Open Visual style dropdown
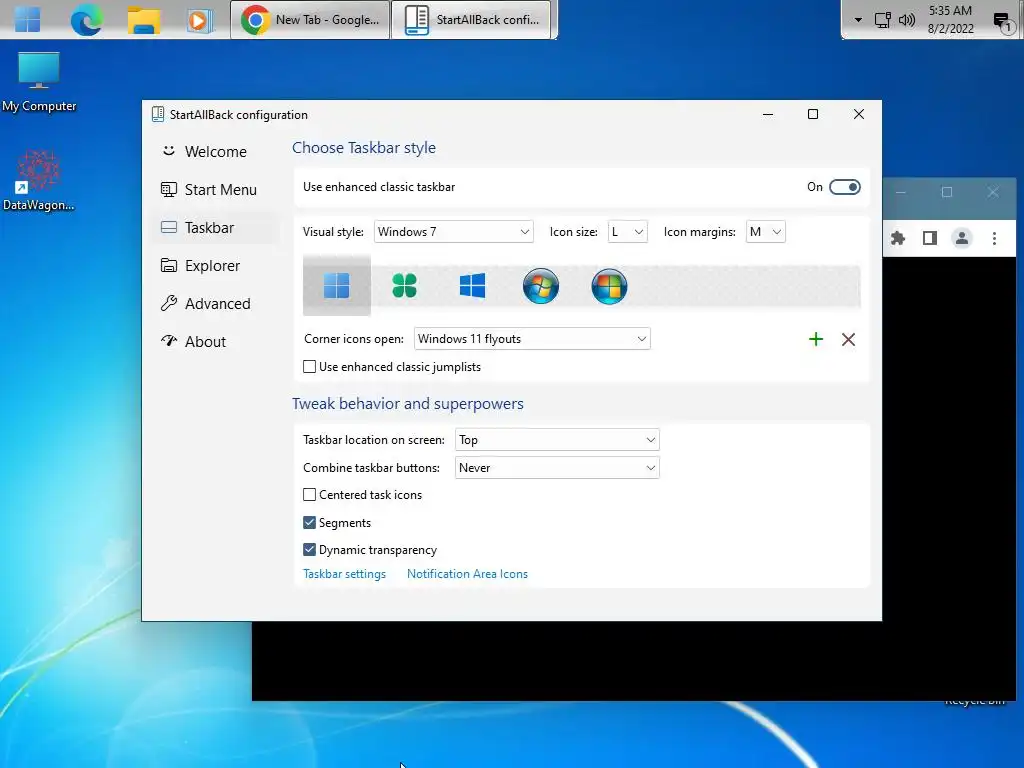Image resolution: width=1024 pixels, height=768 pixels. (x=453, y=232)
